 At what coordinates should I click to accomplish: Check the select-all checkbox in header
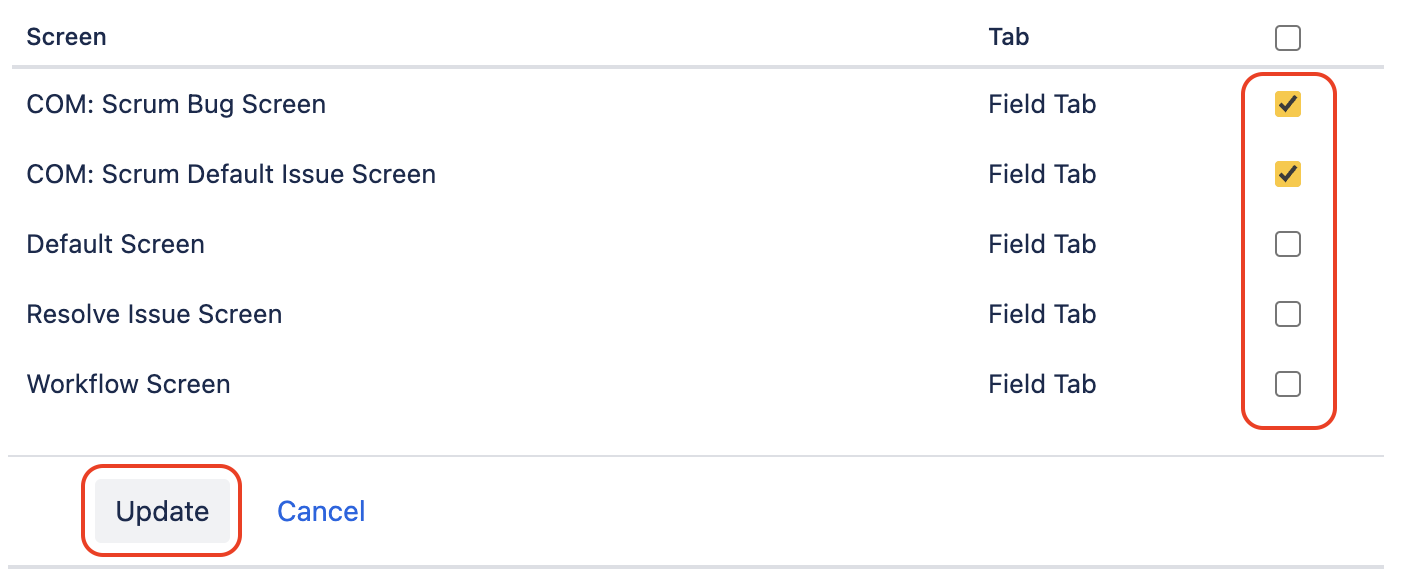tap(1288, 38)
